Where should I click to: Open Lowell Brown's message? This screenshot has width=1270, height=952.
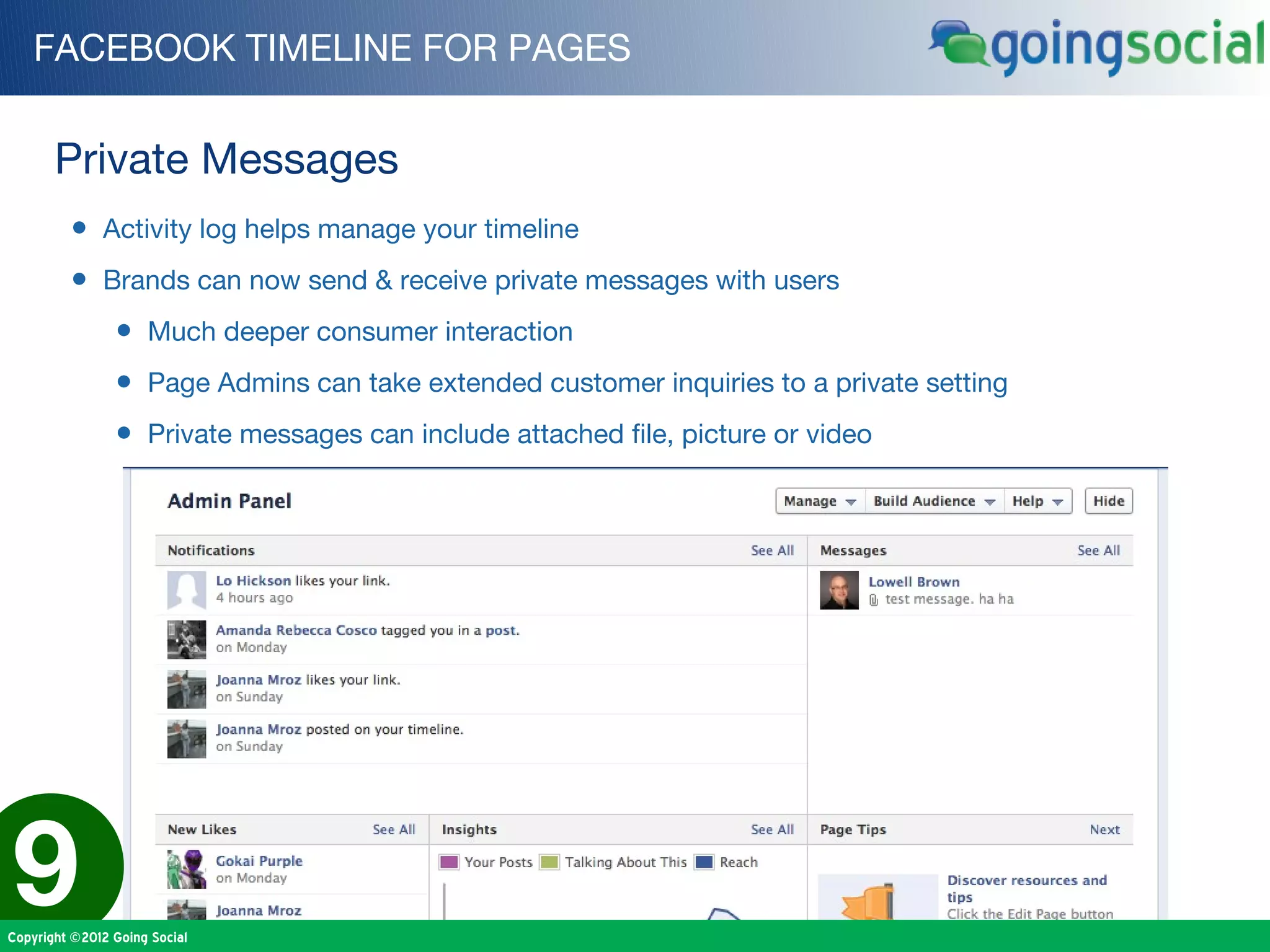pyautogui.click(x=913, y=582)
